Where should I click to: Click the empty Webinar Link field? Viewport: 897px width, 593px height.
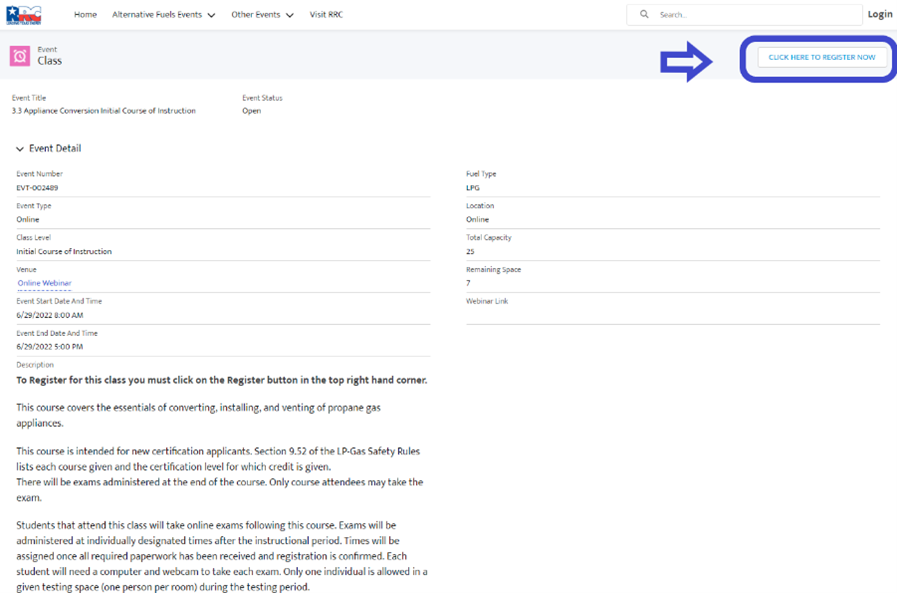pyautogui.click(x=672, y=315)
